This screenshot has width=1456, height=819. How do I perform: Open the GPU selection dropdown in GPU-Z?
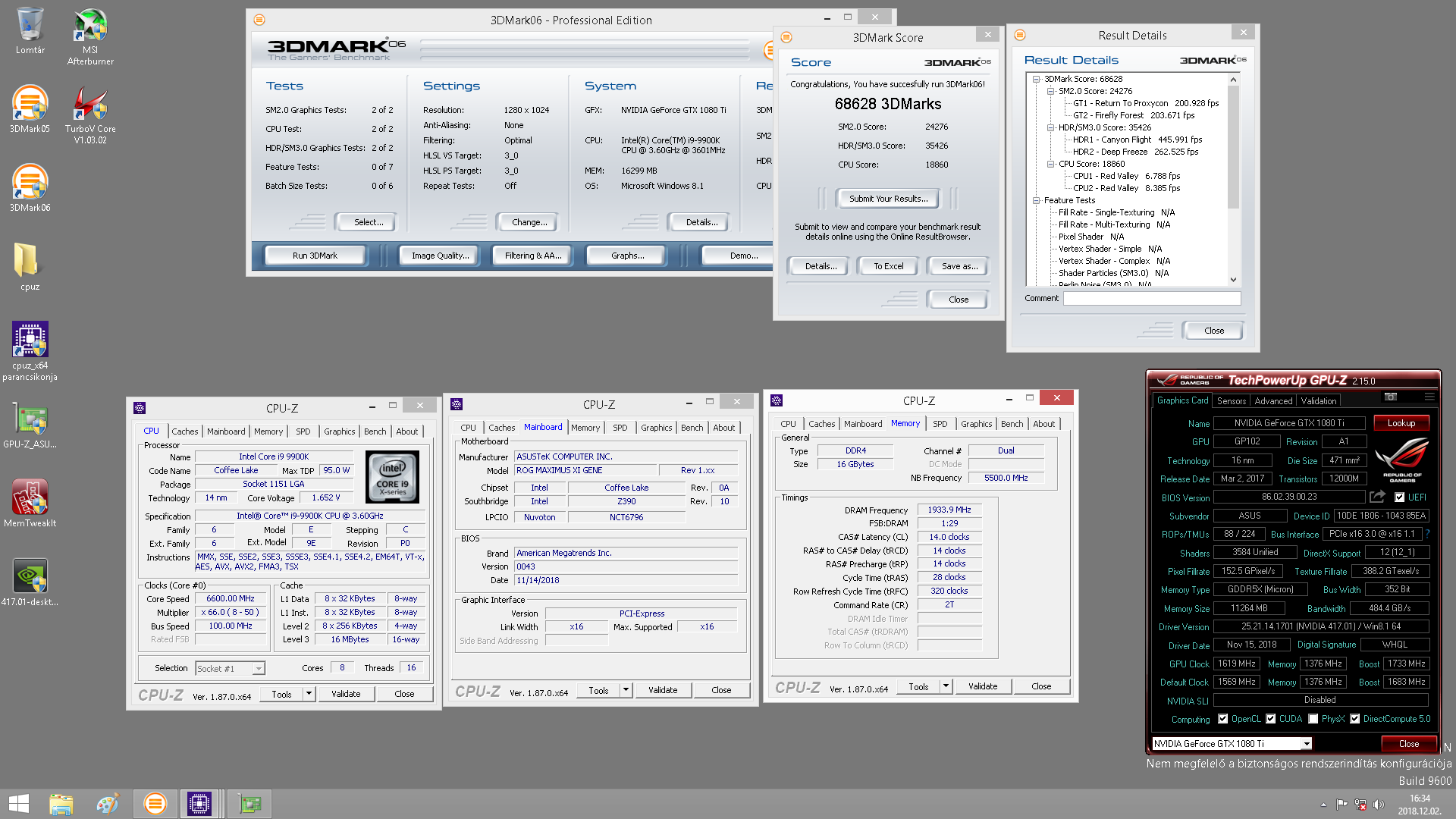click(x=1307, y=744)
